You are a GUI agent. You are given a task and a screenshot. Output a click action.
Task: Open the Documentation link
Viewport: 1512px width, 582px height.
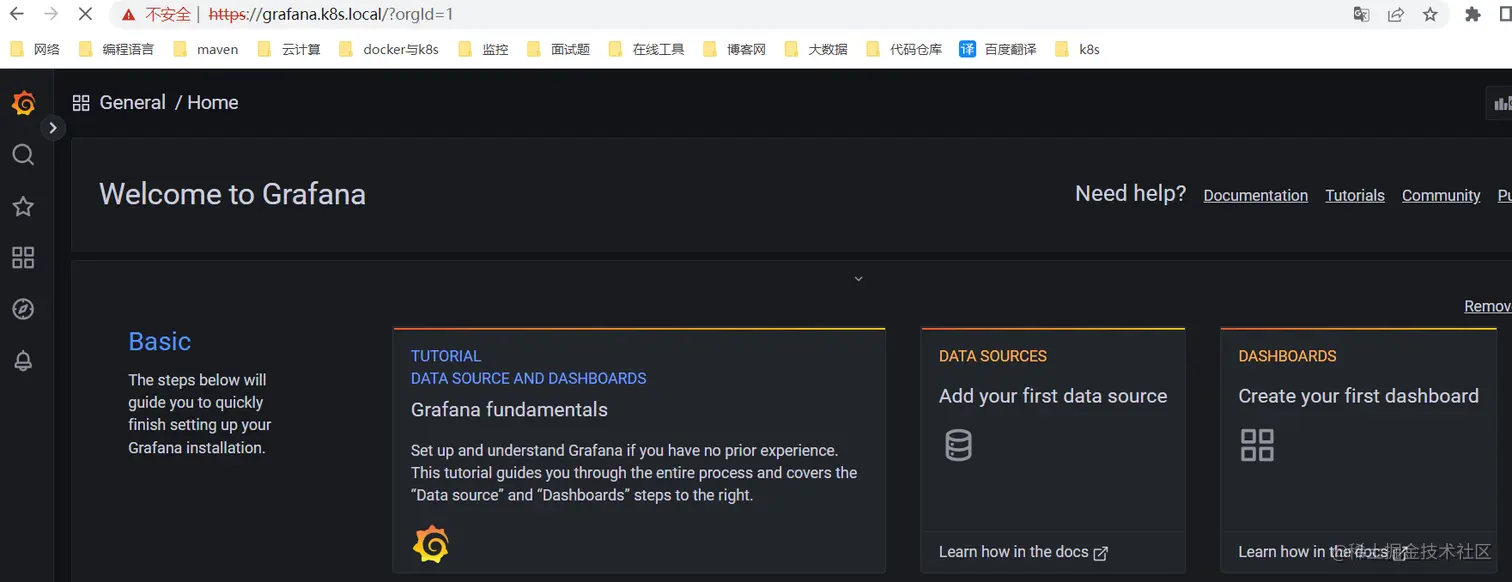[1255, 195]
